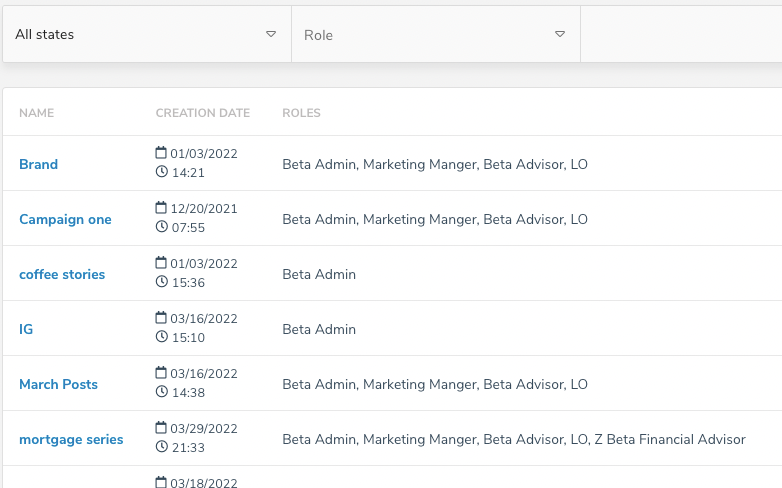Click the clock icon beside 15:10
Viewport: 782px width, 488px height.
coord(162,336)
